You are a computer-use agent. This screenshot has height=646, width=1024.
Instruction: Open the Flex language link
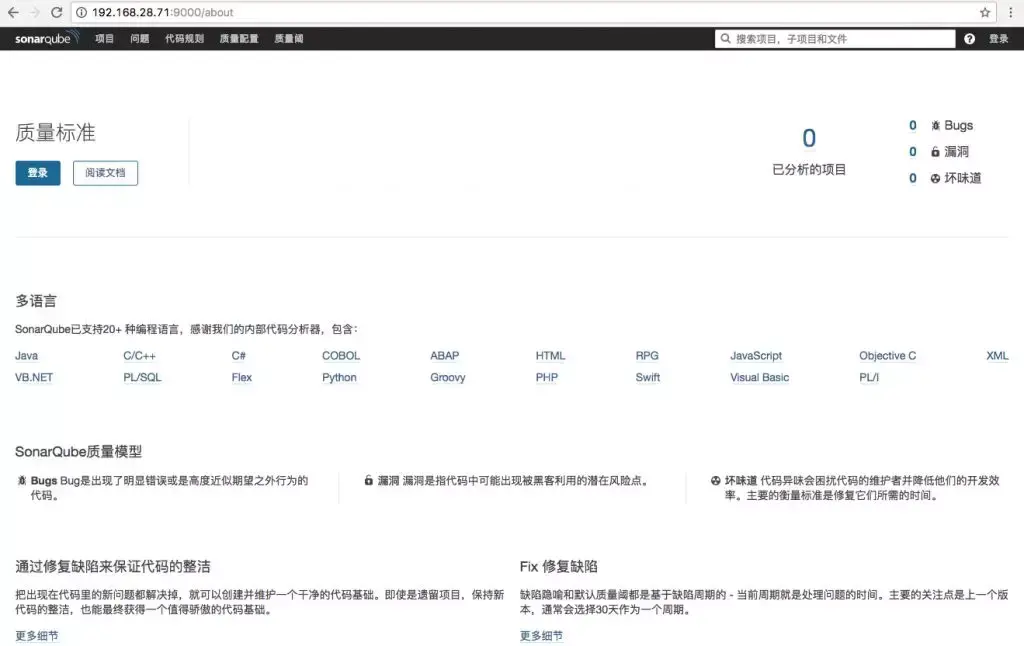[x=242, y=378]
